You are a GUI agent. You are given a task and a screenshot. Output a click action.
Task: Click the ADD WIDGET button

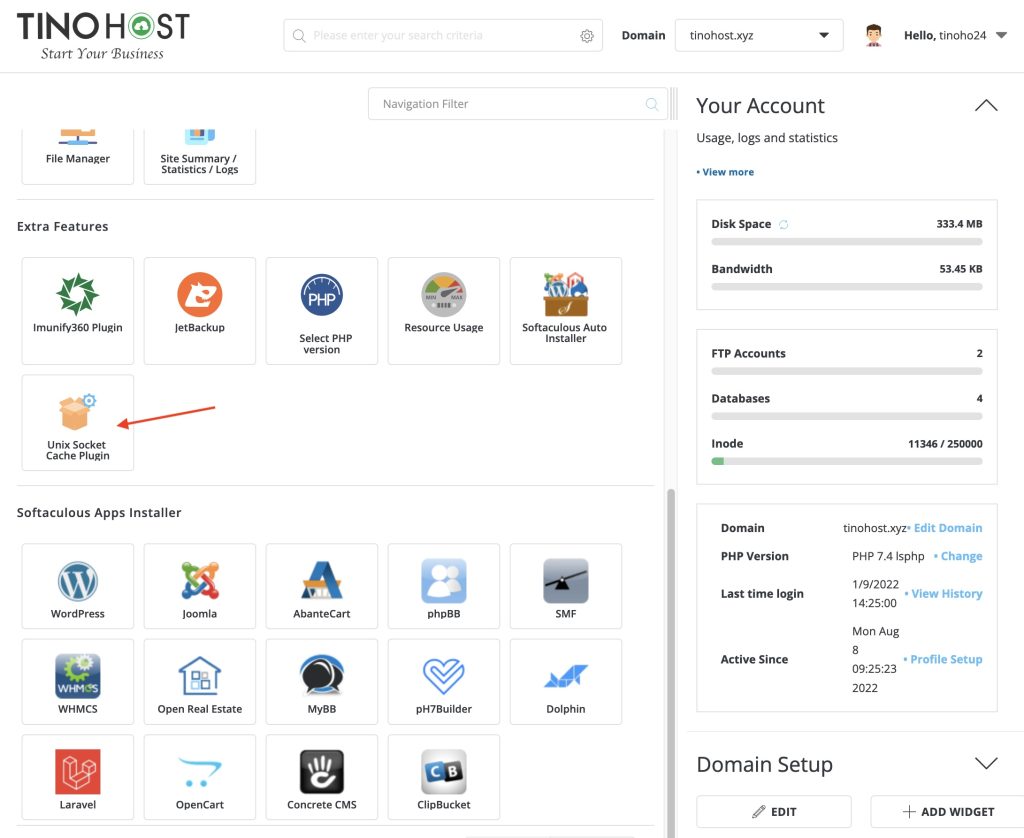948,811
